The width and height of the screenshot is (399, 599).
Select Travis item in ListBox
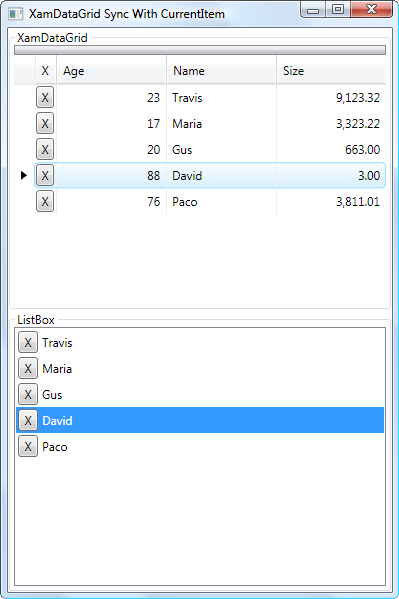coord(200,342)
